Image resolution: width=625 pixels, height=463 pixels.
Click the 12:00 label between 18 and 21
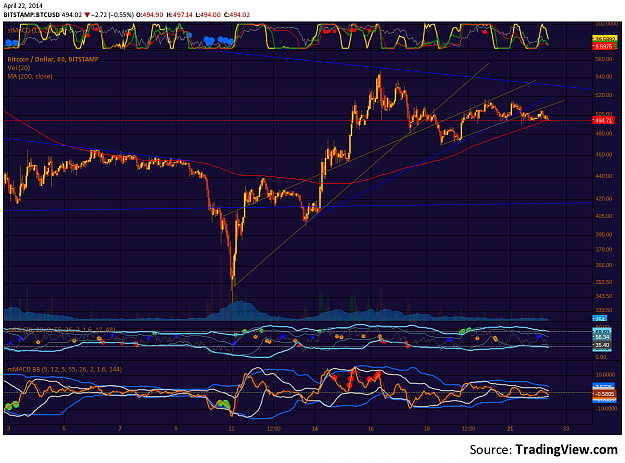pos(468,429)
